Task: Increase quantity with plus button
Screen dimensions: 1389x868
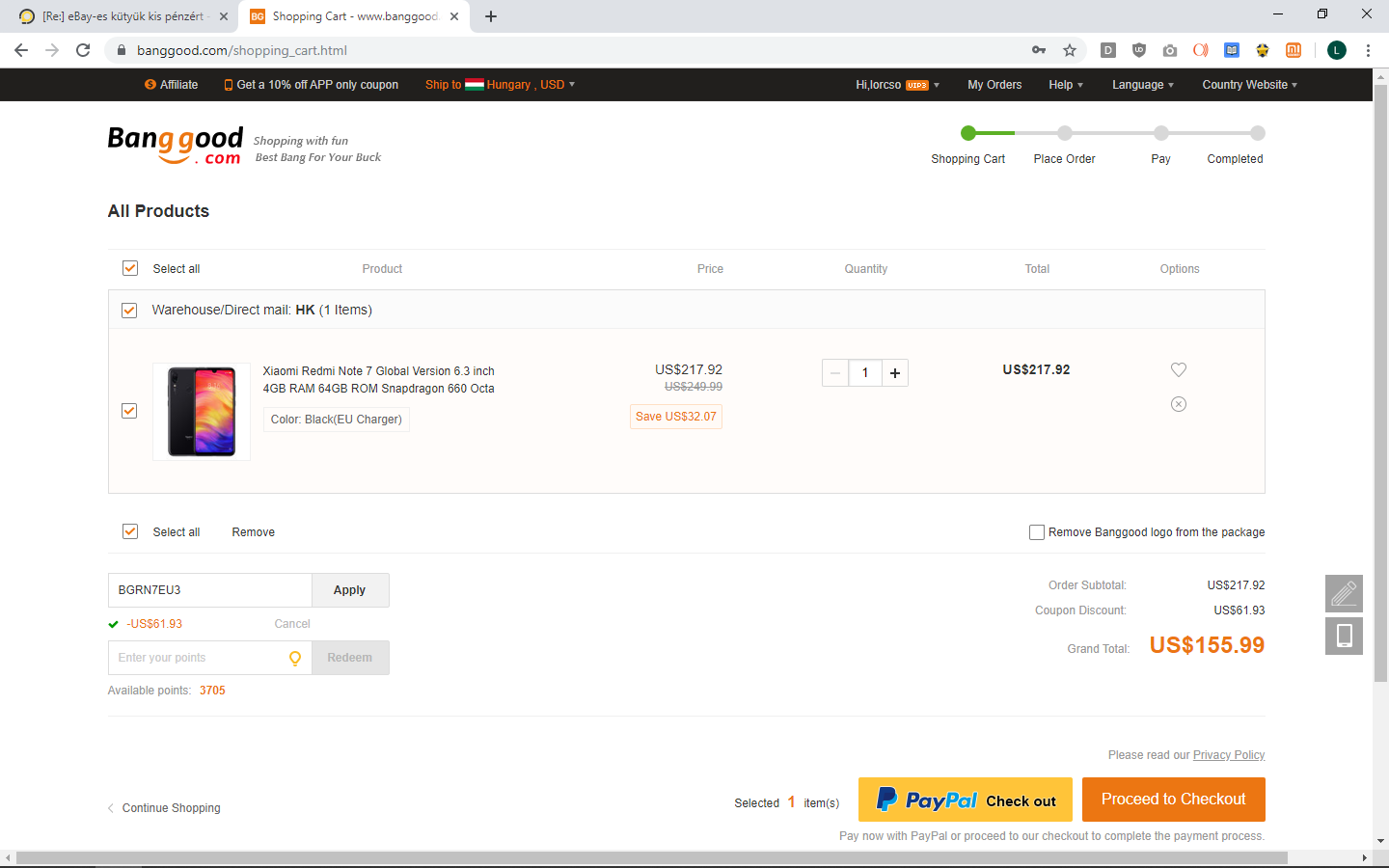Action: click(x=895, y=373)
